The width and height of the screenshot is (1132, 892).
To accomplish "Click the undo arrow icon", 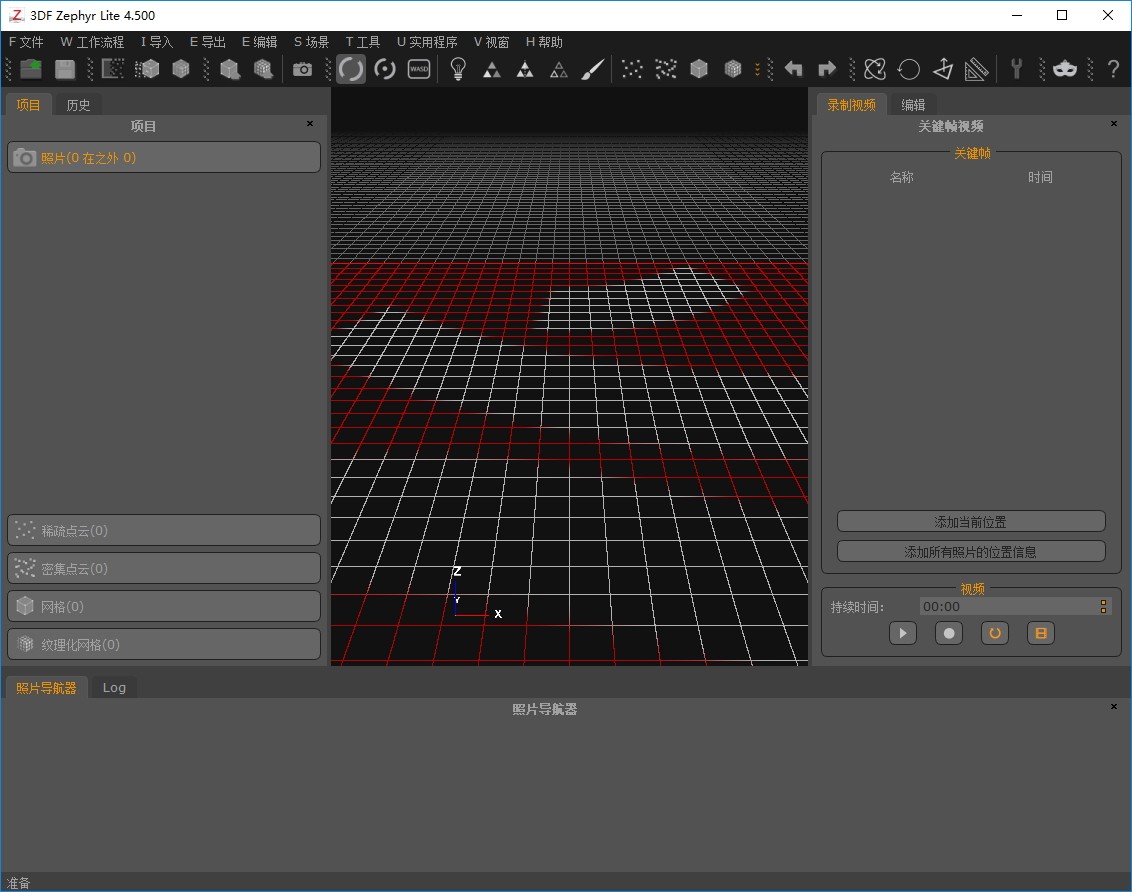I will [794, 69].
